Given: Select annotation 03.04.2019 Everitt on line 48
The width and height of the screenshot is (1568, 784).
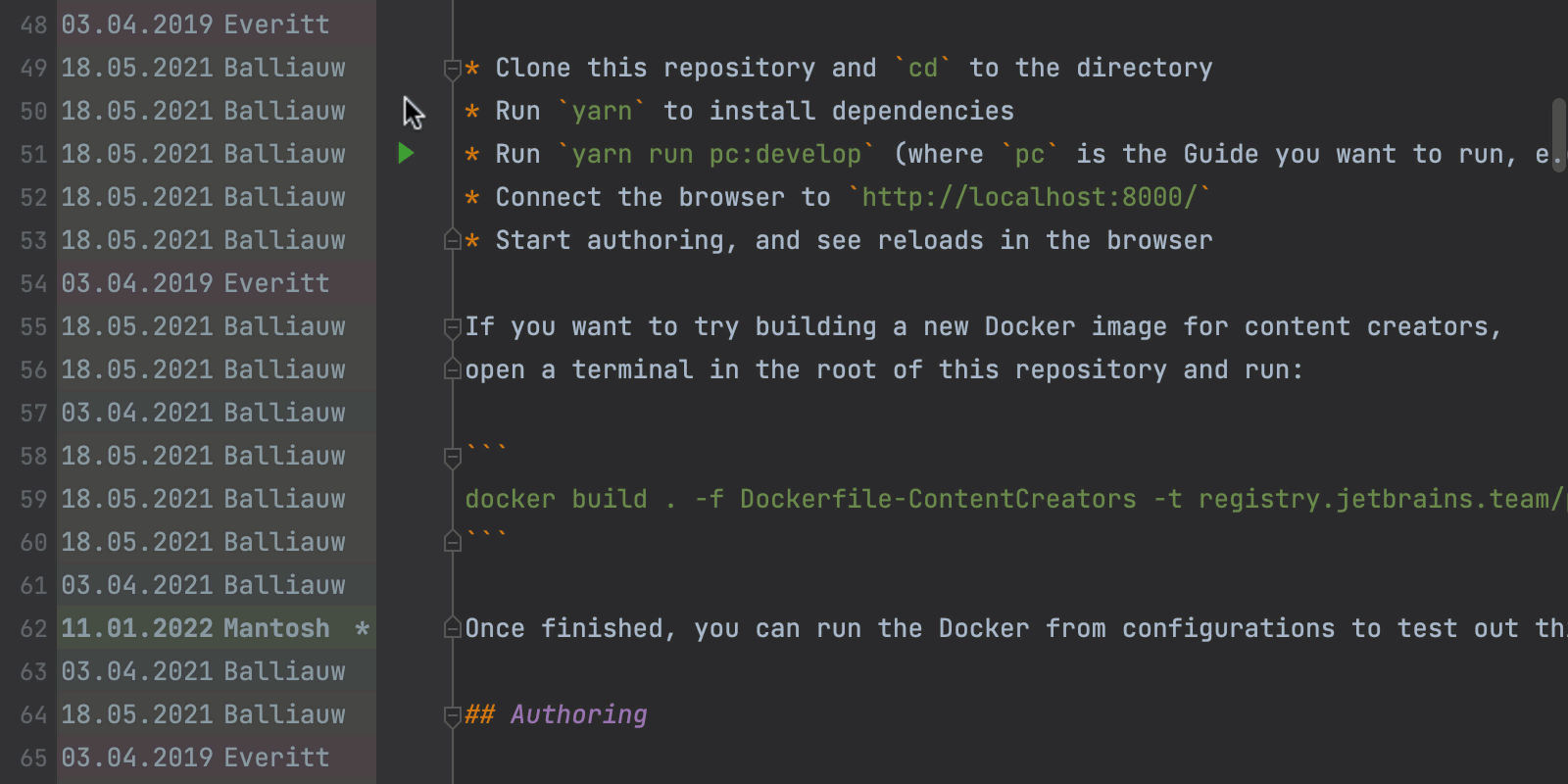Looking at the screenshot, I should click(x=195, y=24).
